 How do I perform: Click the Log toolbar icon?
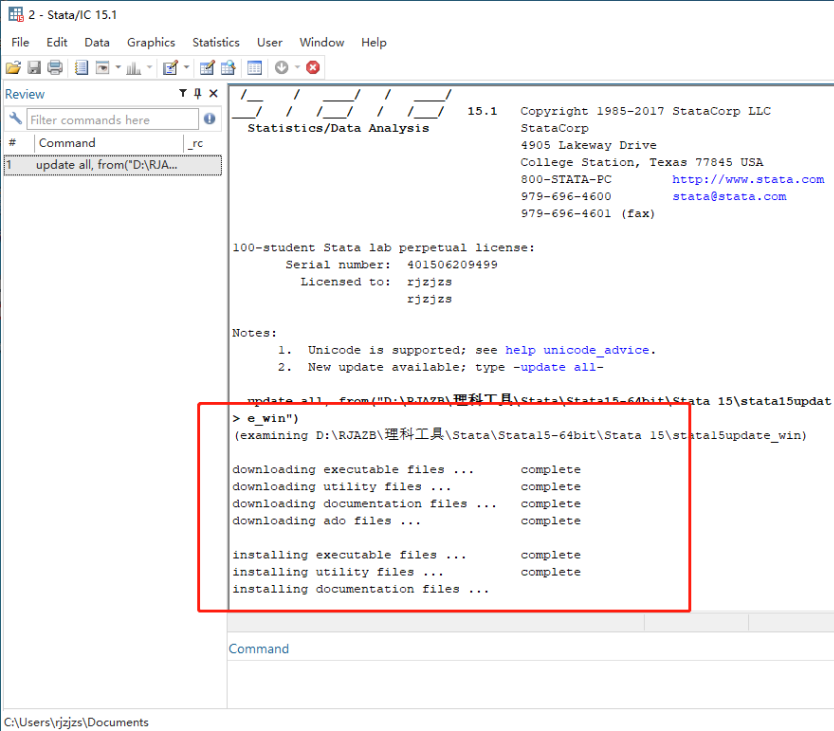(x=81, y=67)
